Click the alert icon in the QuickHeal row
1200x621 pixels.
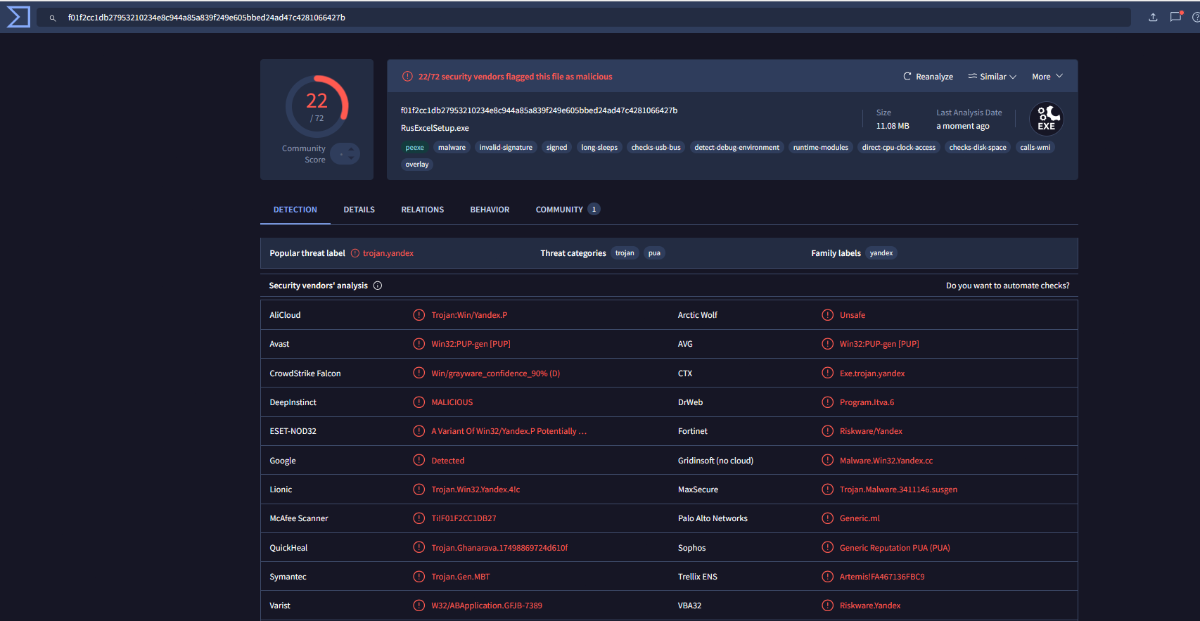click(x=419, y=548)
